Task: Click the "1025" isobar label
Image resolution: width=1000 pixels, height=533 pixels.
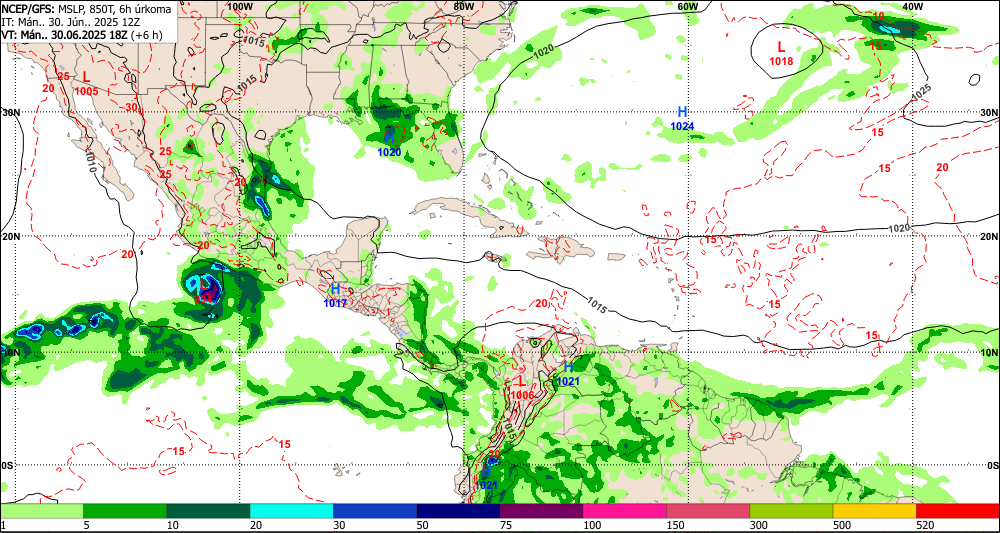Action: (920, 92)
